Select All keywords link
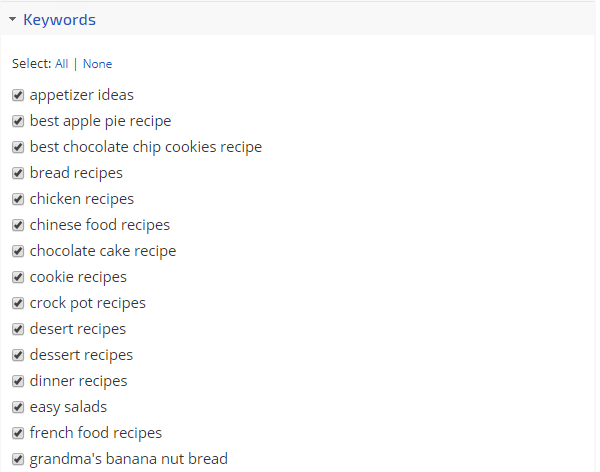The image size is (600, 472). pos(62,64)
